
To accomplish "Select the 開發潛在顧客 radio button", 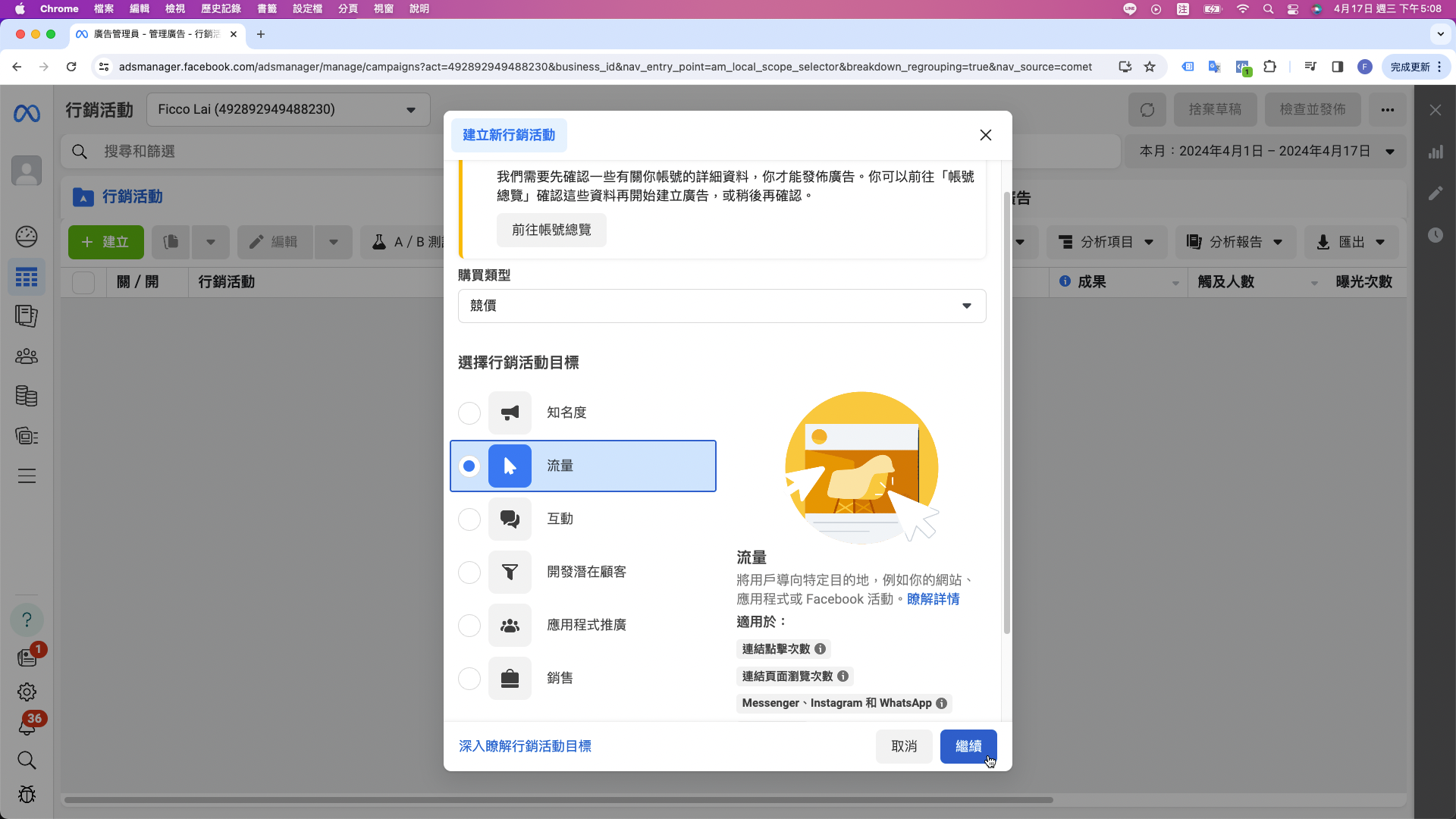I will tap(469, 573).
